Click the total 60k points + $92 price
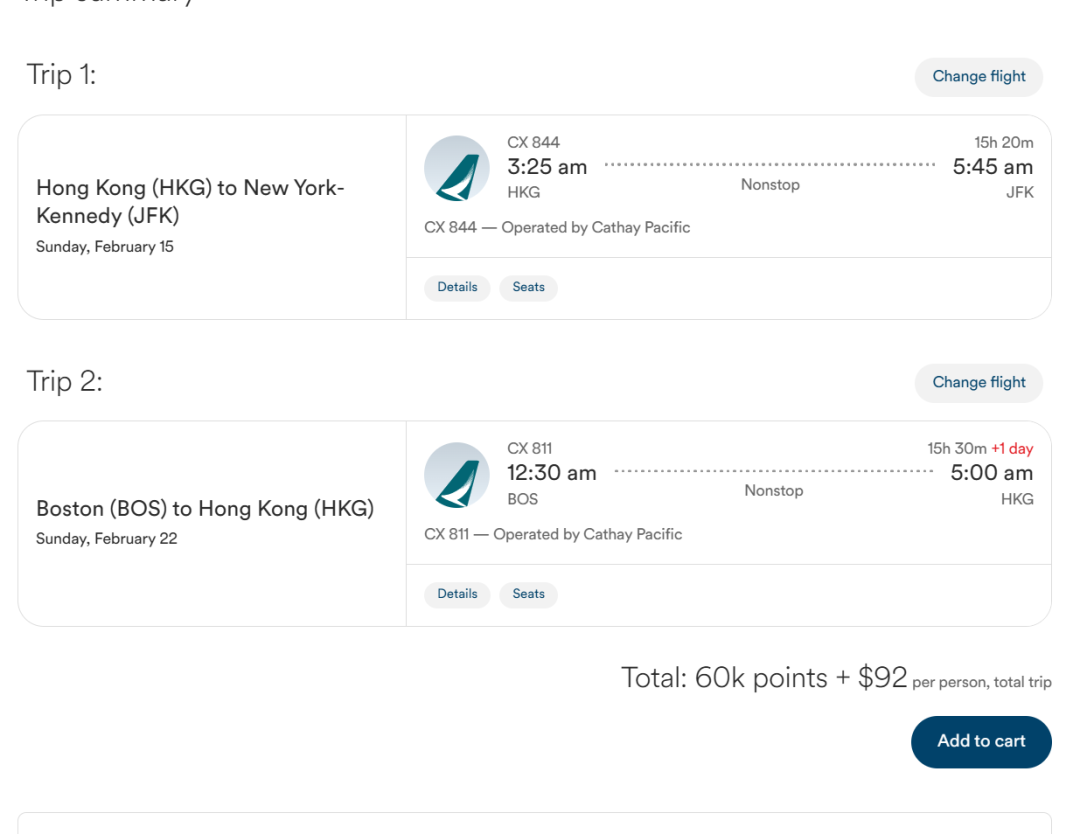Viewport: 1080px width, 834px height. click(x=763, y=678)
